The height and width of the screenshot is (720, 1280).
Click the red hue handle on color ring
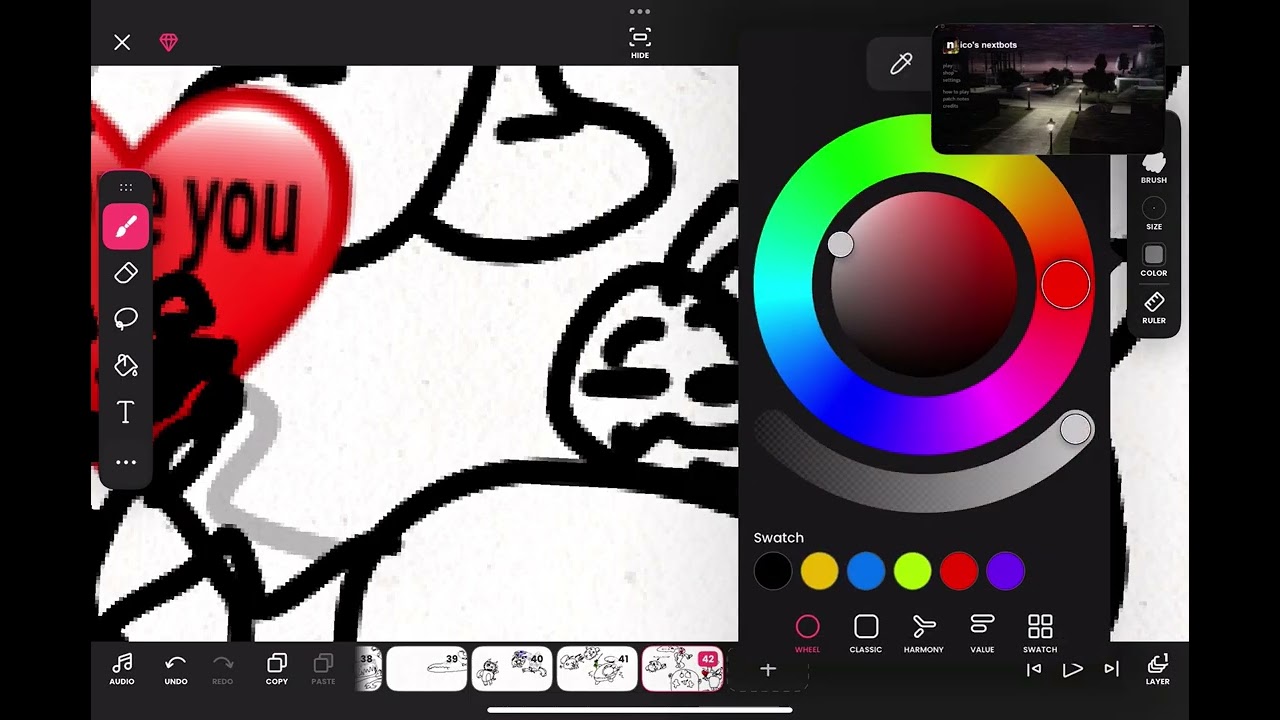pyautogui.click(x=1065, y=285)
